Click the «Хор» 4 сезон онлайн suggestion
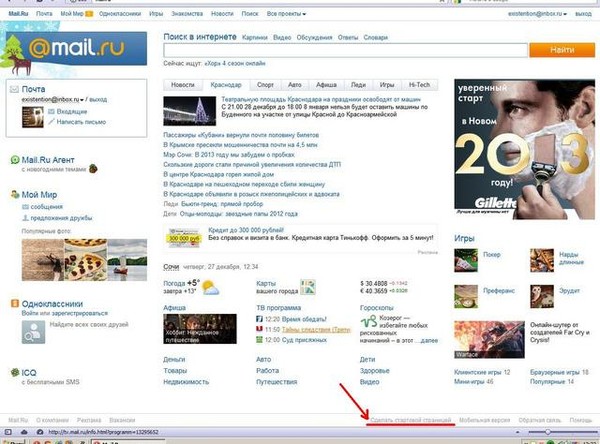 pyautogui.click(x=235, y=64)
